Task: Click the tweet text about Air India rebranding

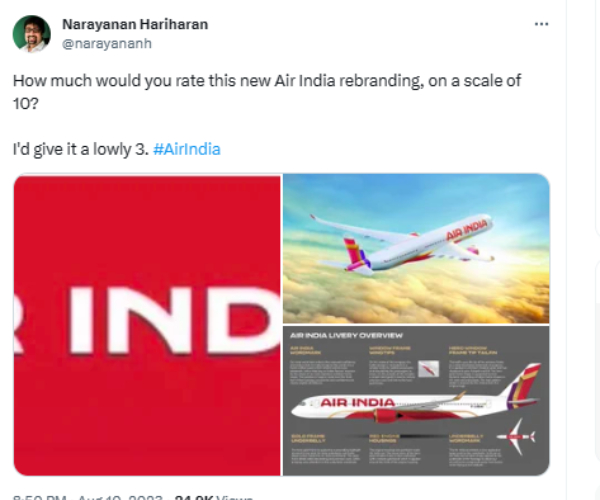Action: tap(267, 92)
